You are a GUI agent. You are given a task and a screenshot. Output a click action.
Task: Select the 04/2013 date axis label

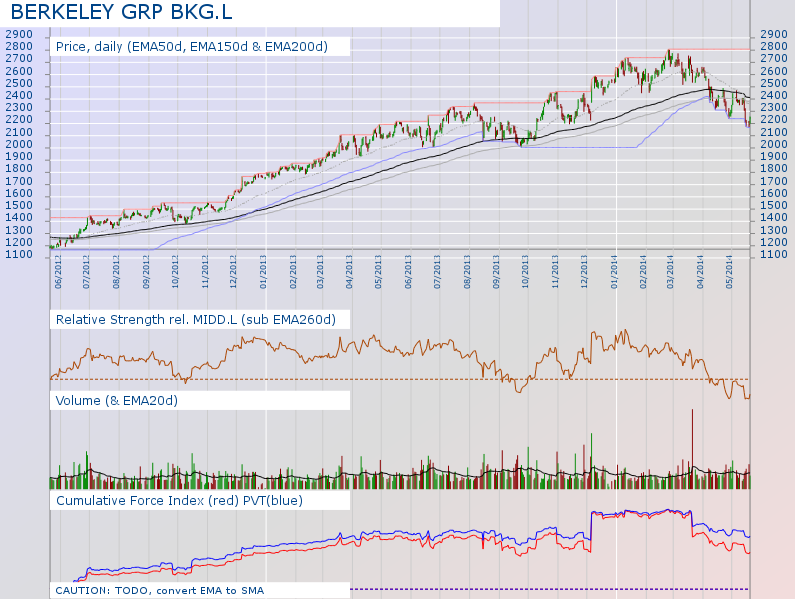tap(349, 274)
